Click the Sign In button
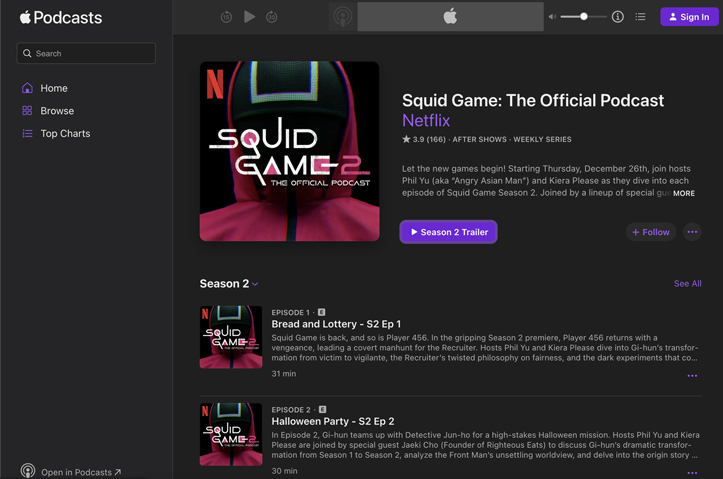 [689, 17]
